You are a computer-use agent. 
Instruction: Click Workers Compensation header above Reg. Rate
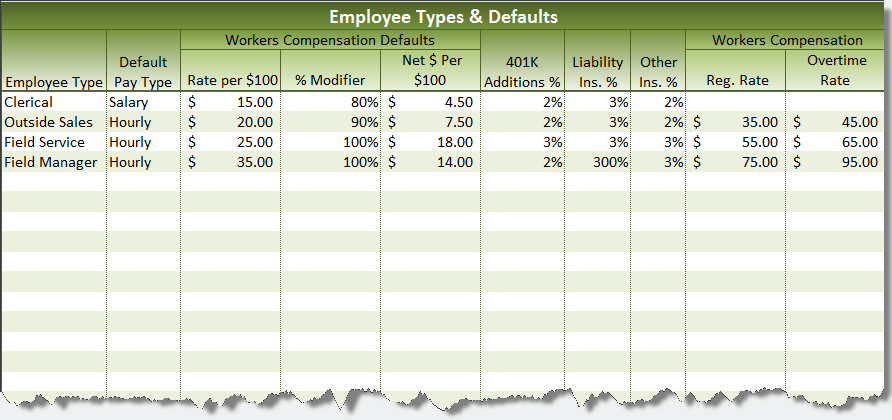[787, 40]
